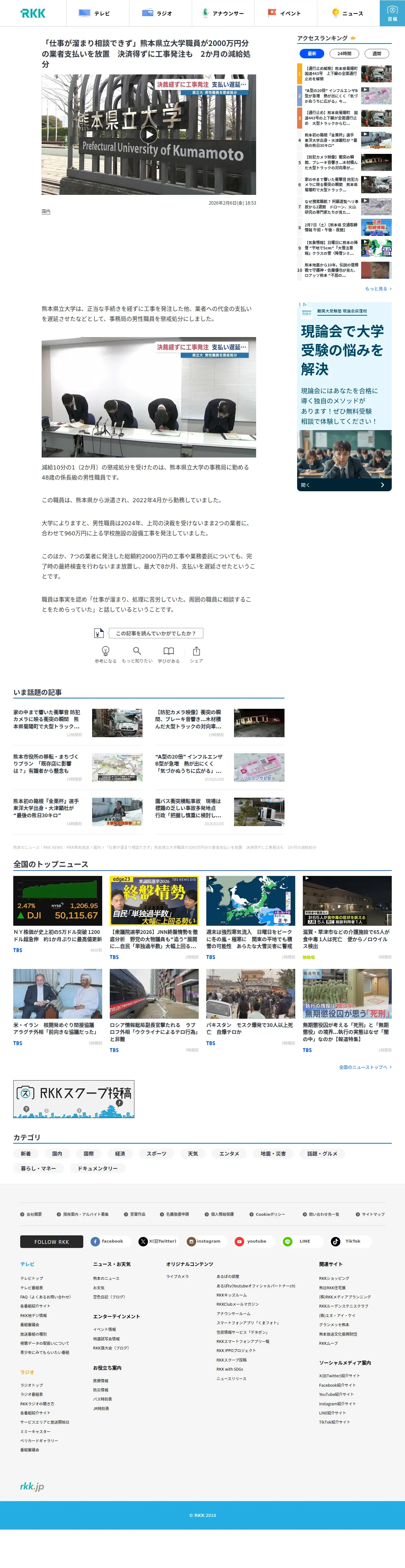Click the RKKスクープ投稿 banner

point(74,1099)
